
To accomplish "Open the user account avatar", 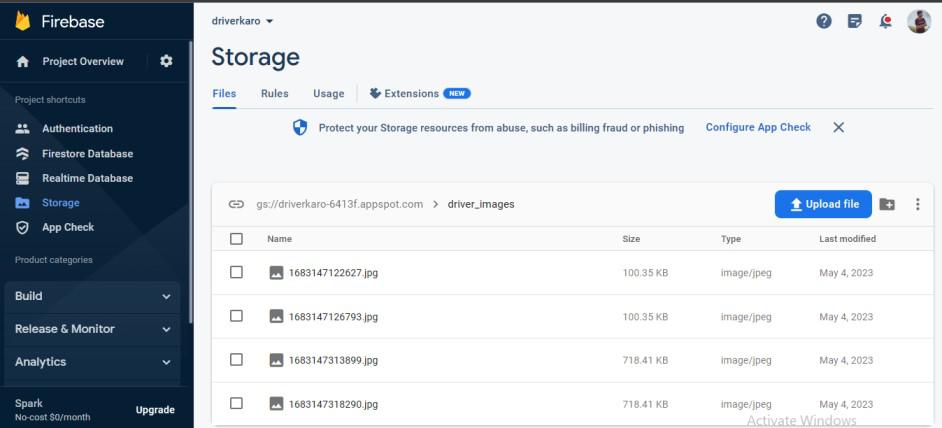I will [x=918, y=21].
